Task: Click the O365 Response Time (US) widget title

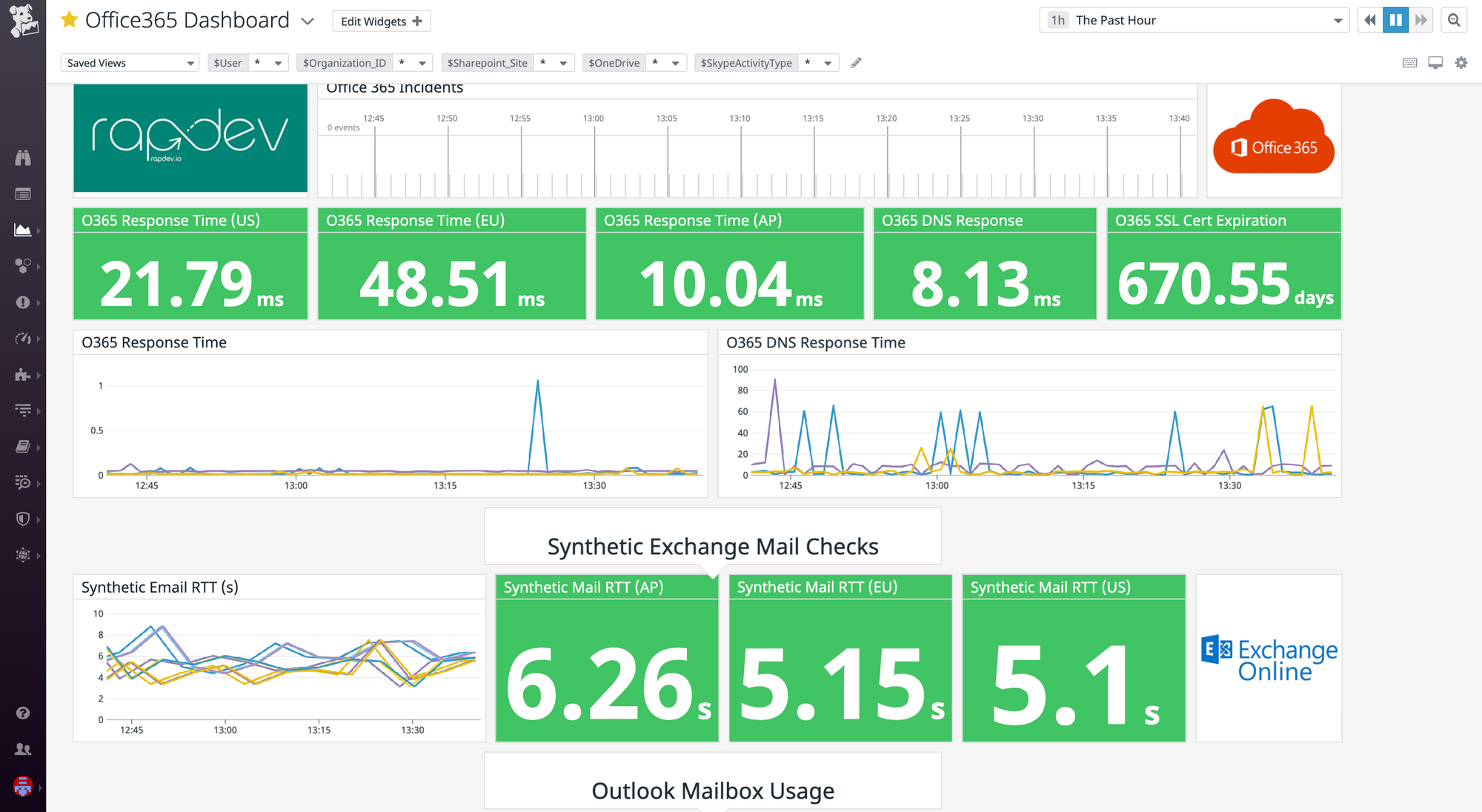Action: [170, 221]
